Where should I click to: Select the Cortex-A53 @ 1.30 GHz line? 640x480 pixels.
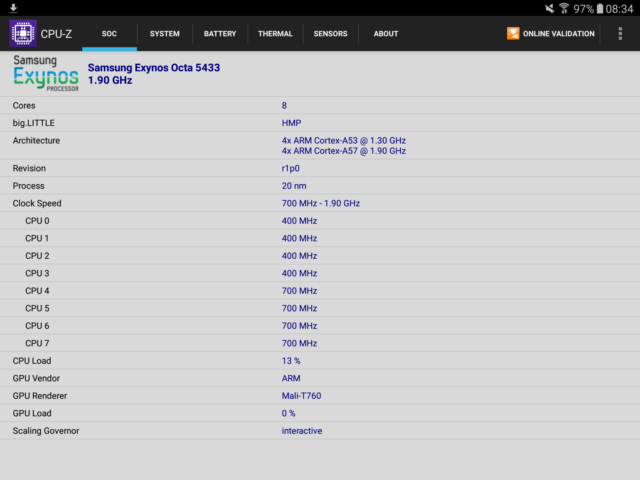click(344, 140)
